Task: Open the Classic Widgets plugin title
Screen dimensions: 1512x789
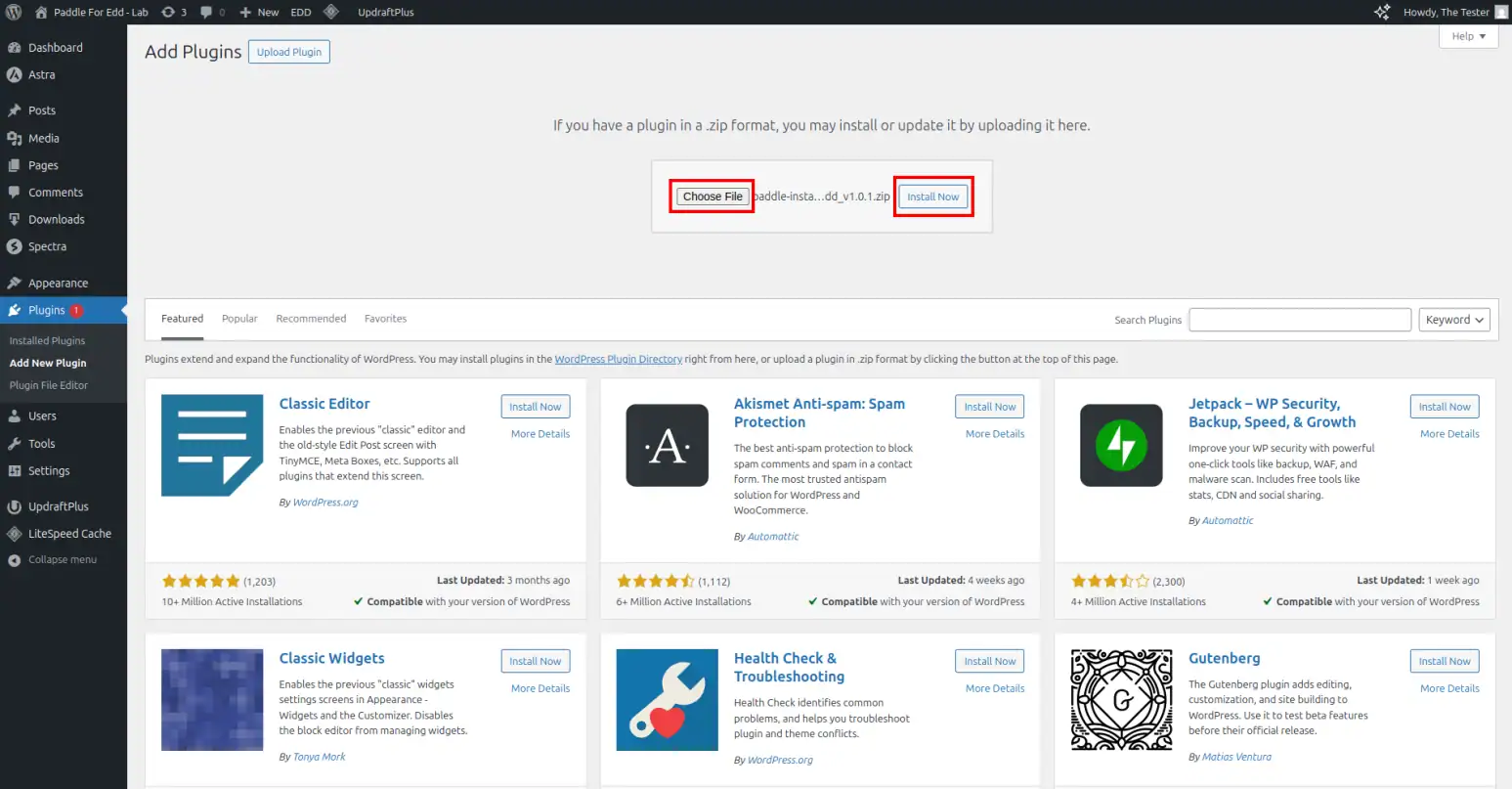Action: click(332, 658)
